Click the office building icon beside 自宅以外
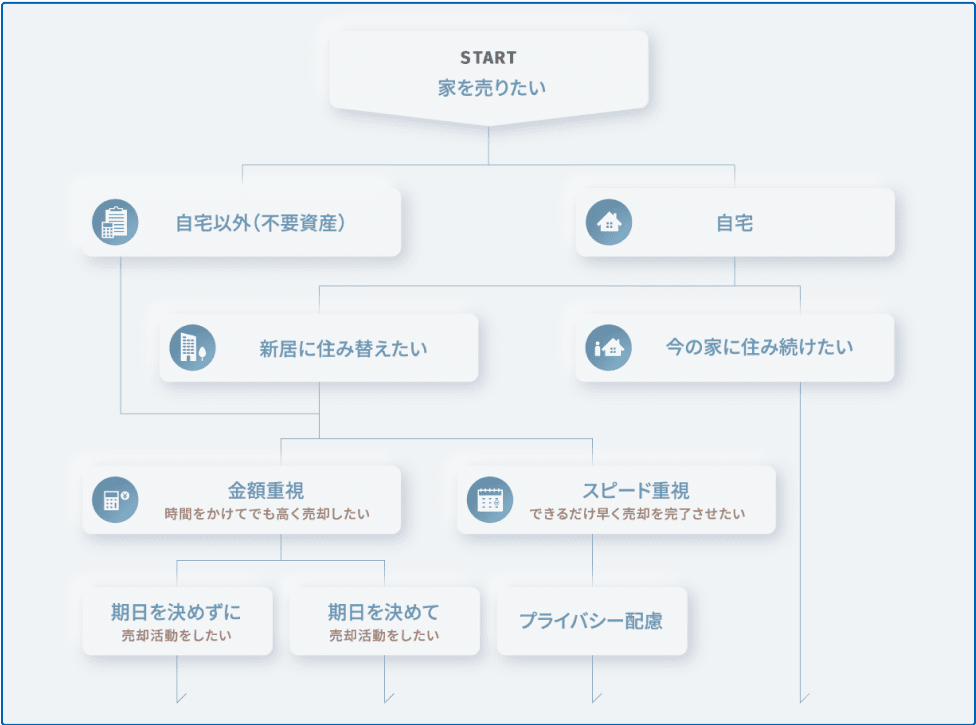This screenshot has width=976, height=725. coord(115,222)
